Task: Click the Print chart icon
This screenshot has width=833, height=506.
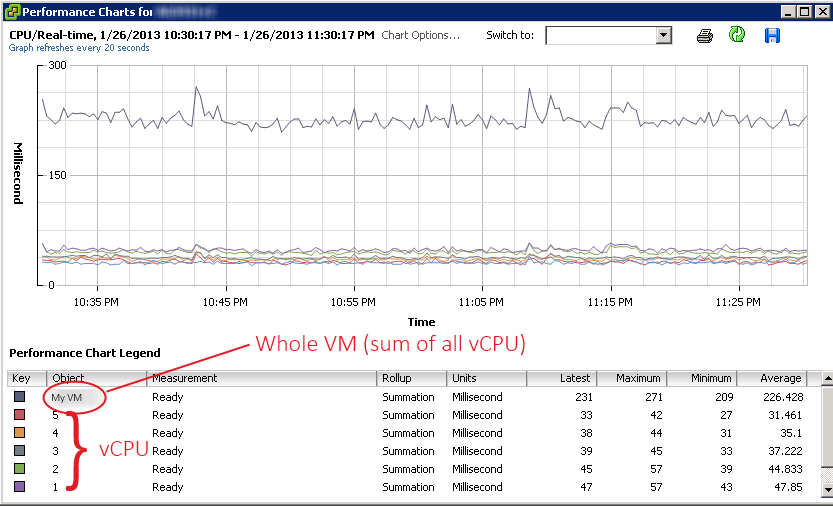Action: [x=705, y=36]
